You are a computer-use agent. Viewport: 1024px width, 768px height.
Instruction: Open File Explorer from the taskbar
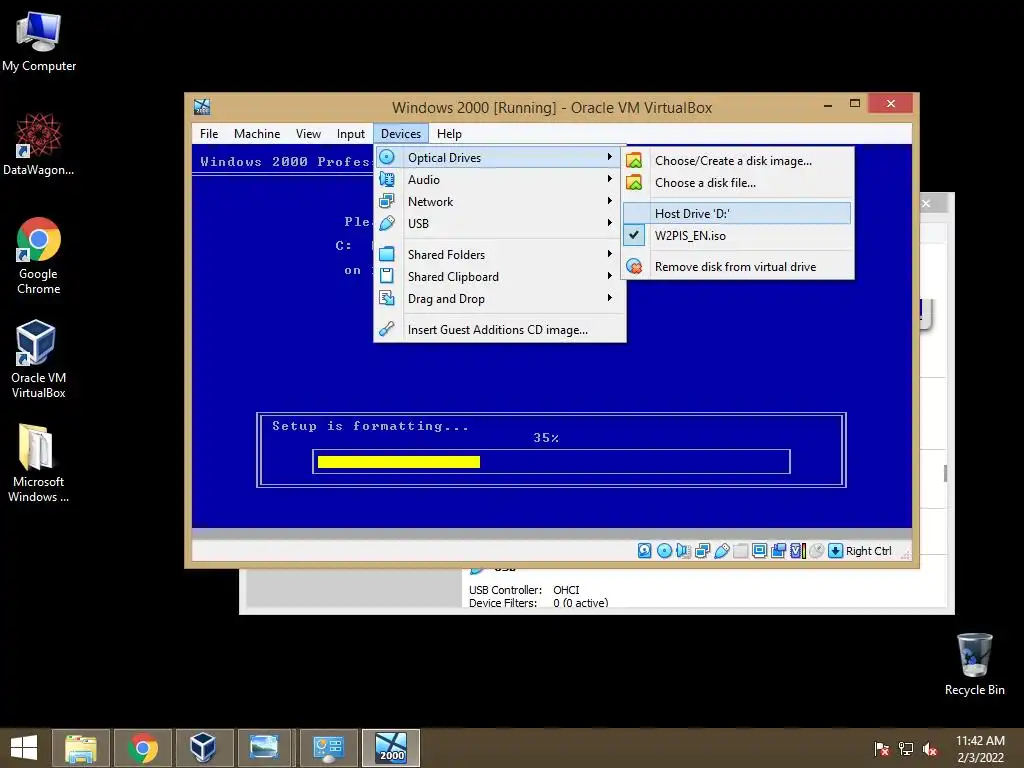tap(80, 748)
